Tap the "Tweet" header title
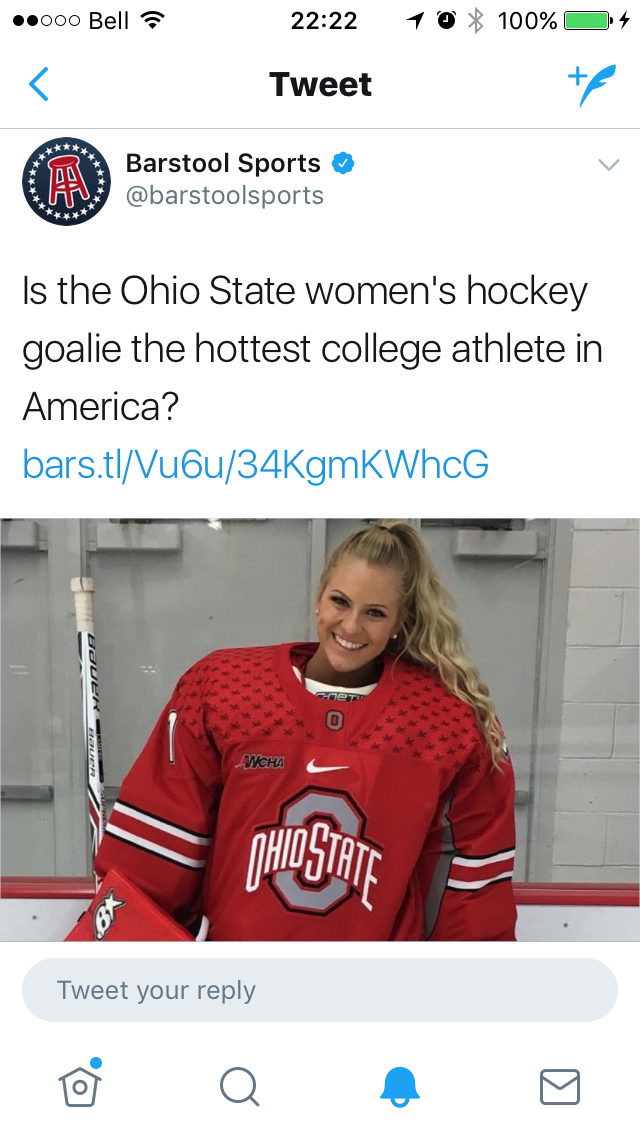The height and width of the screenshot is (1136, 640). 320,85
